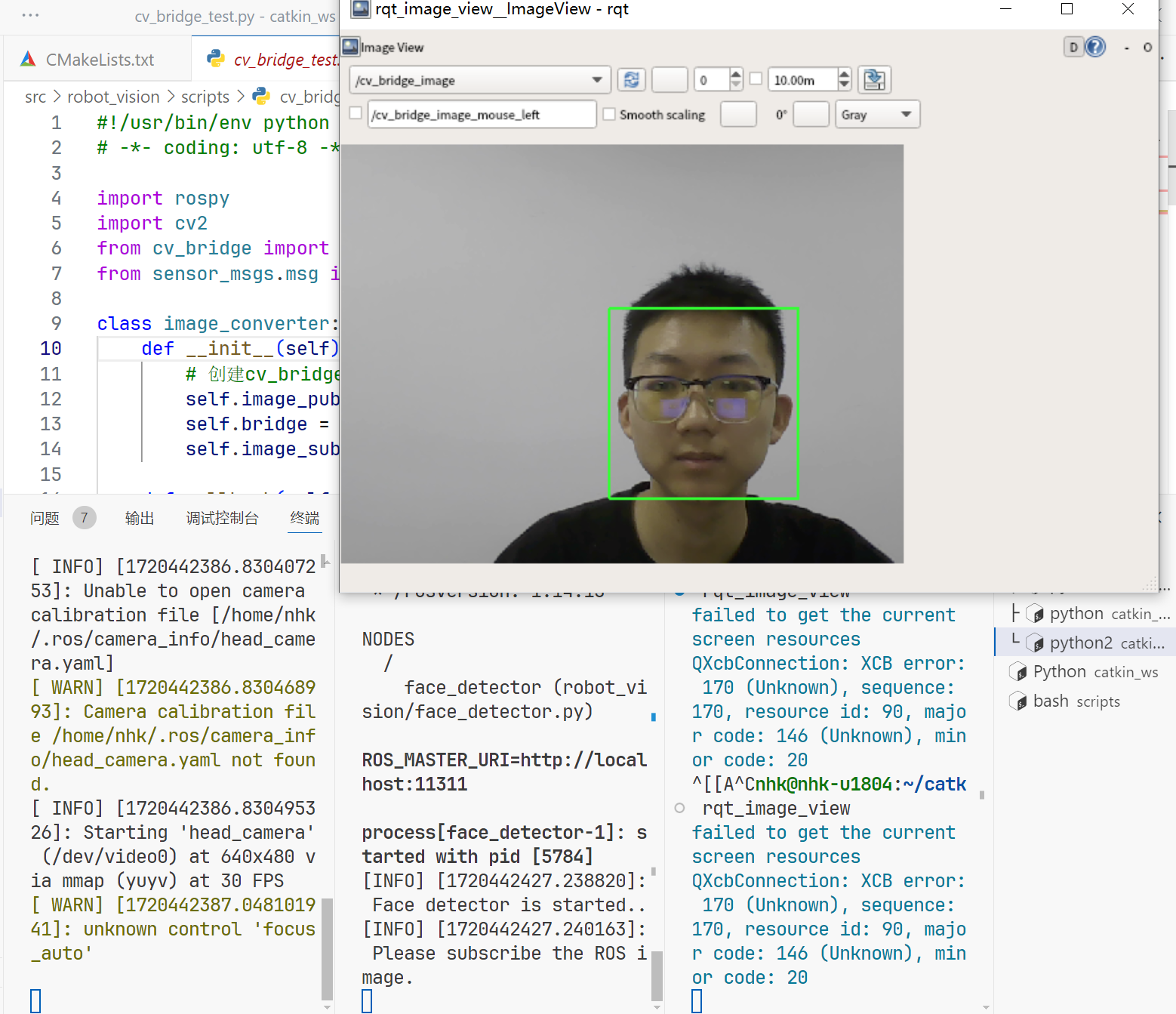Open 问题 problems panel tab
The height and width of the screenshot is (1014, 1176).
(x=45, y=518)
